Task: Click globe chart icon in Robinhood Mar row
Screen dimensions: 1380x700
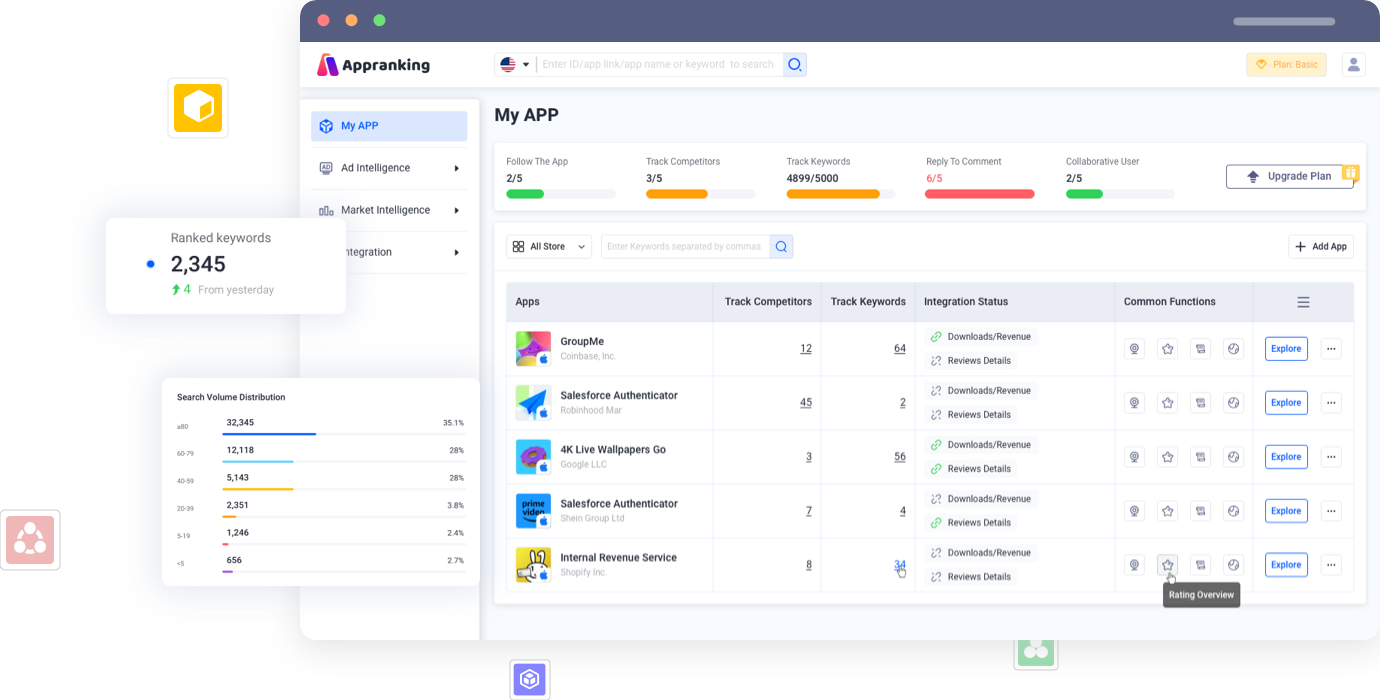Action: click(x=1233, y=403)
